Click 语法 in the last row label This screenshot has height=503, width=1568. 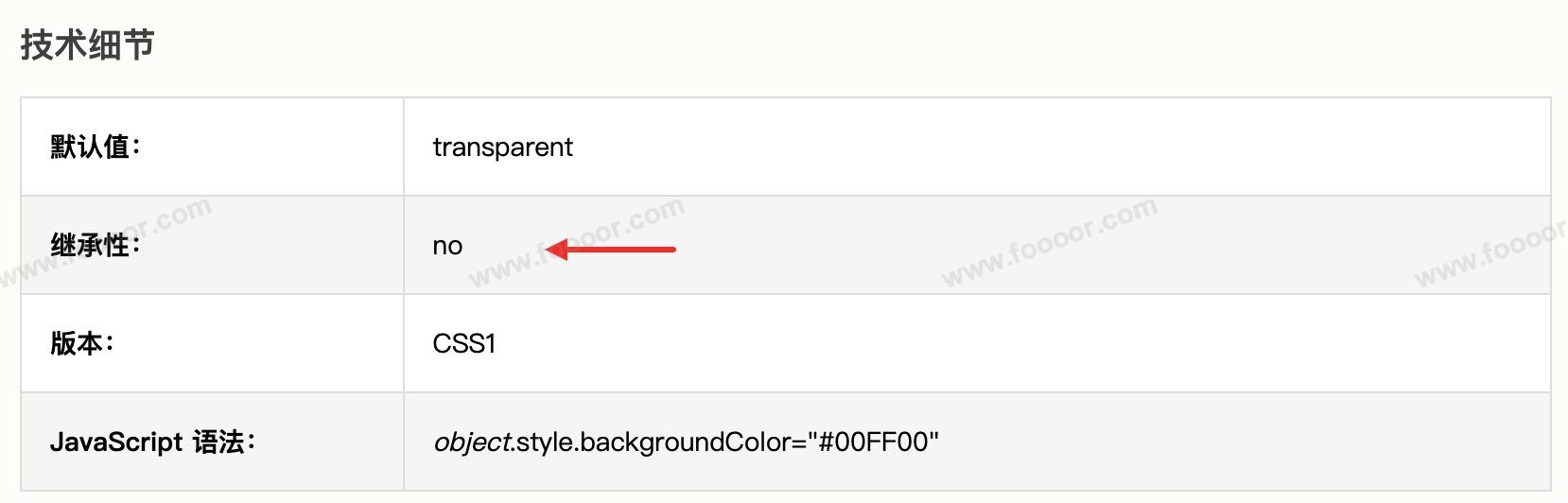(x=218, y=442)
